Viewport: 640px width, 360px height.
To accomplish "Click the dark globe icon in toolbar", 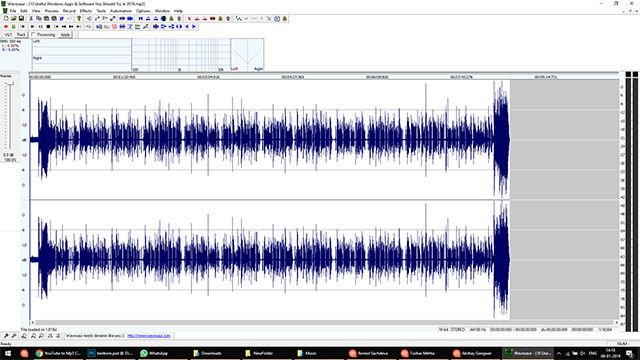I will pyautogui.click(x=164, y=18).
